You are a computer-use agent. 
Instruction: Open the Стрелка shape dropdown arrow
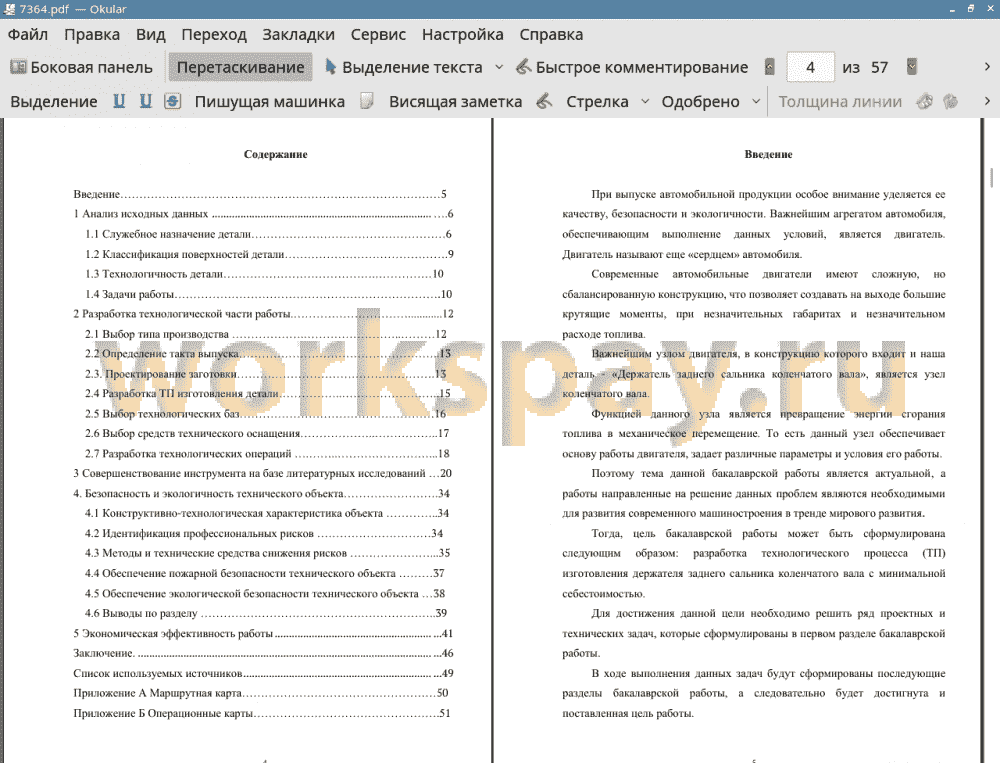645,101
